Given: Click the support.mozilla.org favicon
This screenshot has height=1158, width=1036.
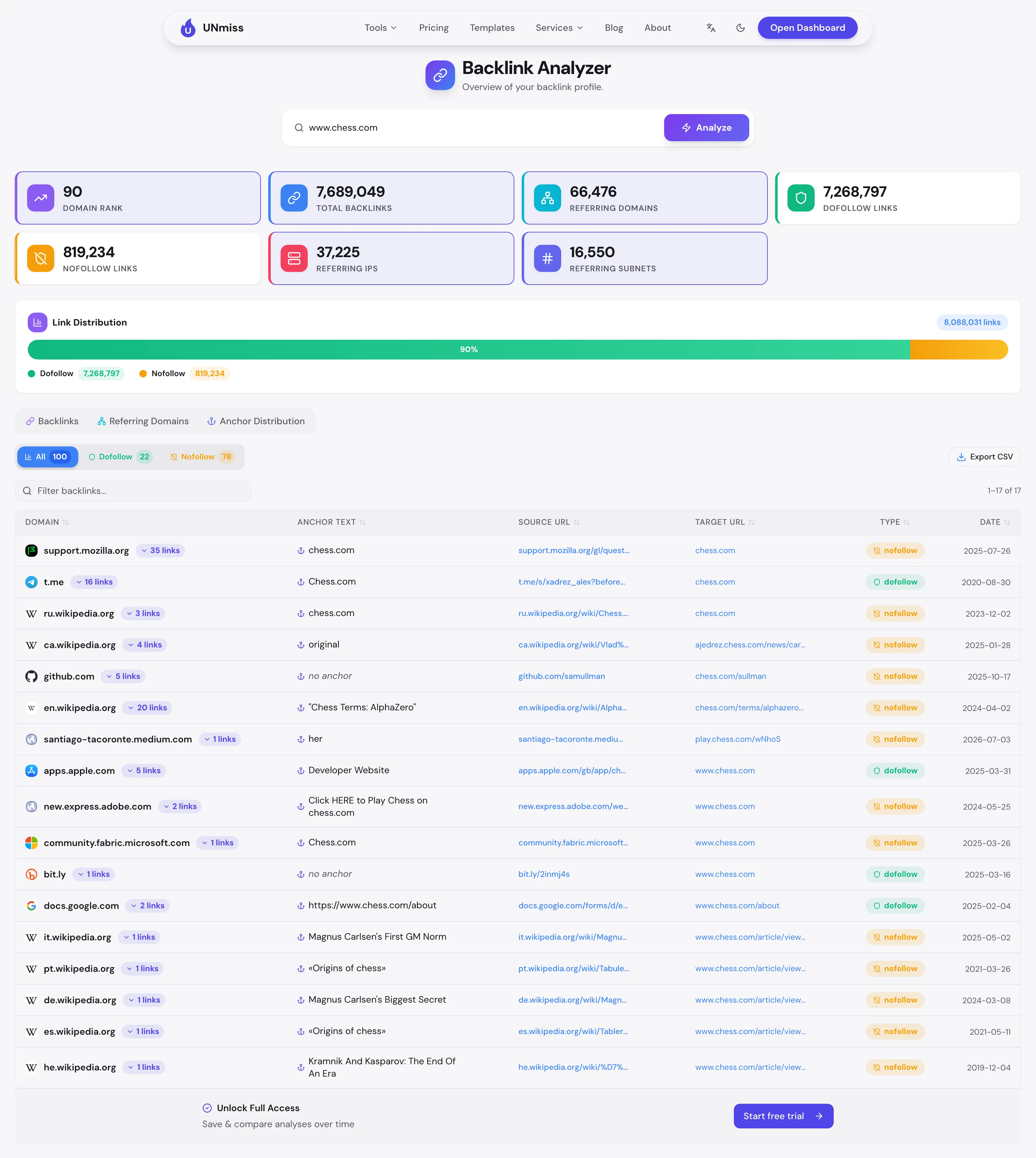Looking at the screenshot, I should (31, 550).
